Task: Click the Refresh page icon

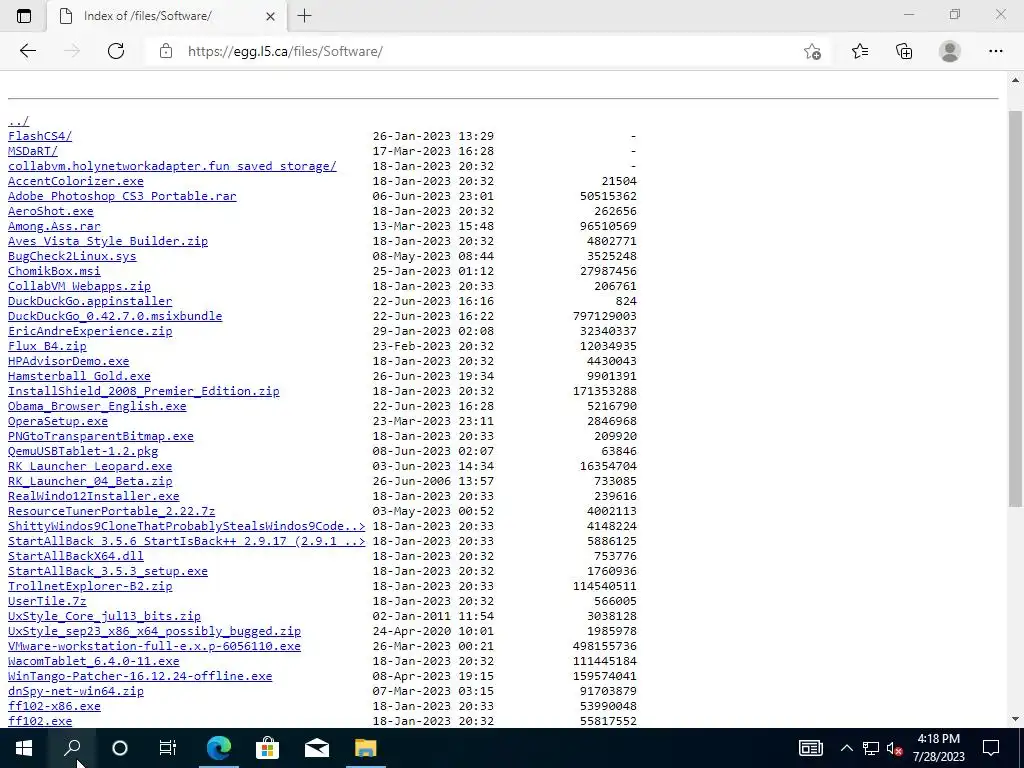Action: 116,51
